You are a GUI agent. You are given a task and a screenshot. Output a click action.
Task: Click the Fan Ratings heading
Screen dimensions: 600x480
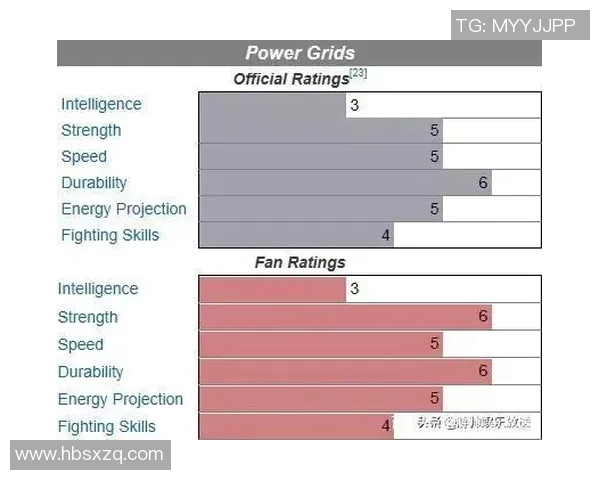pyautogui.click(x=299, y=263)
